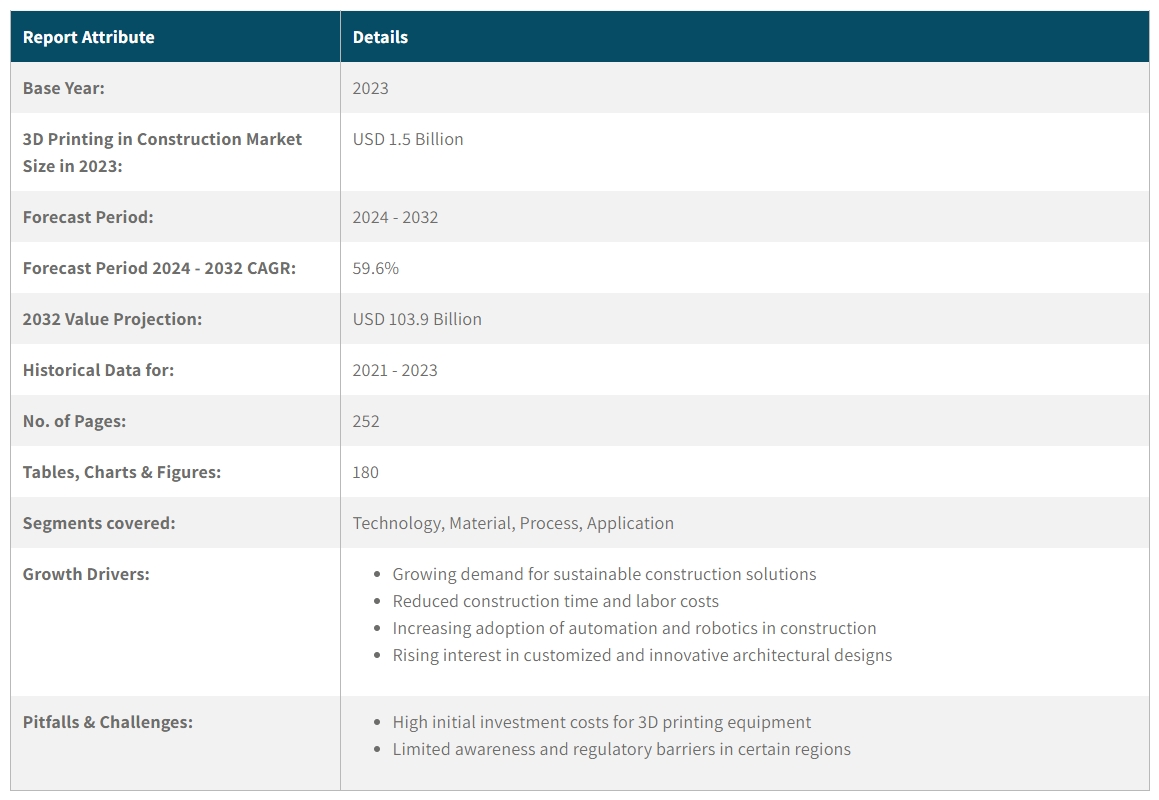Screen dimensions: 1159x800
Task: Select the Pitfalls & Challenges label
Action: click(x=108, y=722)
